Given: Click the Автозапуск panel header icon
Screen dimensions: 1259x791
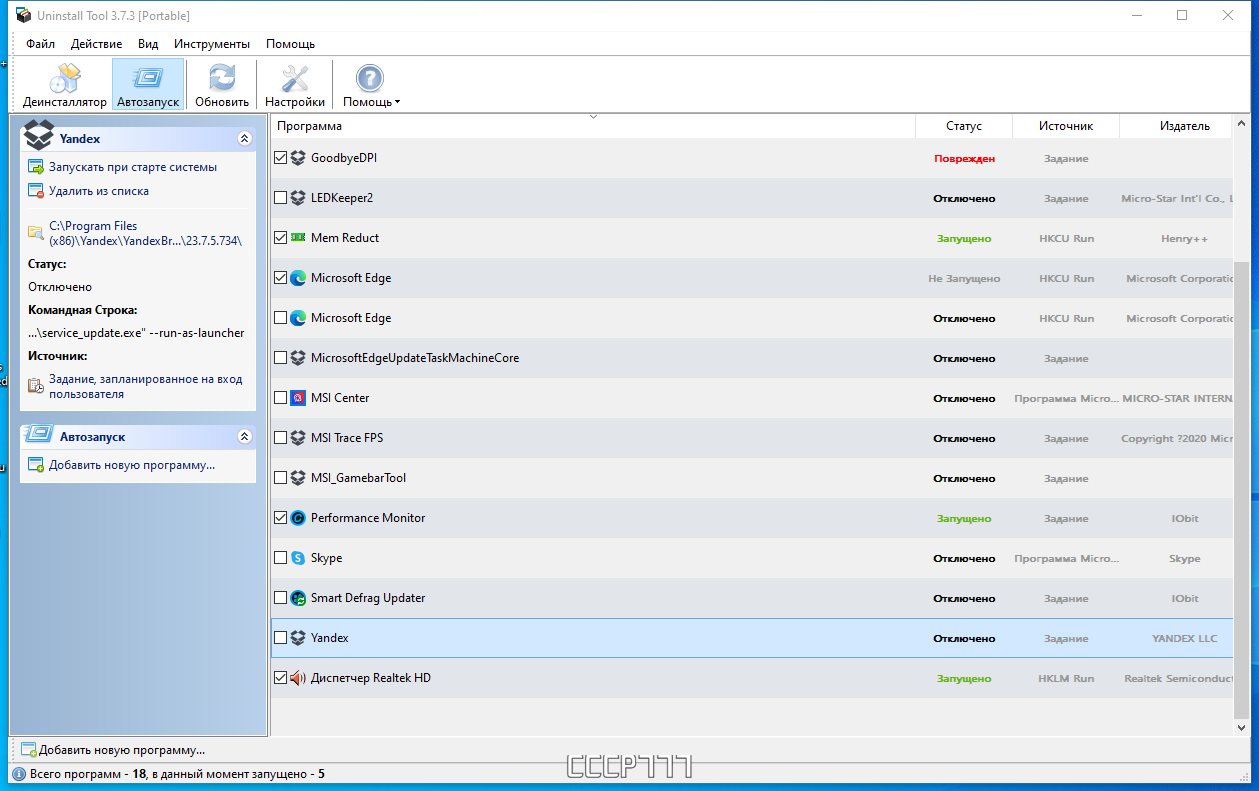Looking at the screenshot, I should (39, 436).
